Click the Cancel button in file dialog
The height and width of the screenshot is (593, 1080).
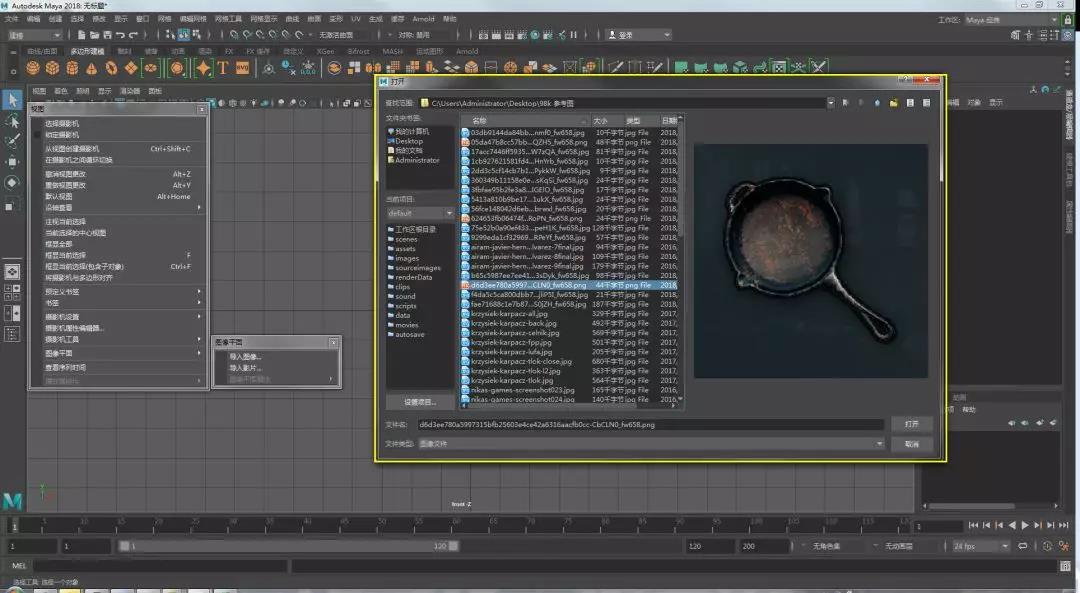[911, 444]
